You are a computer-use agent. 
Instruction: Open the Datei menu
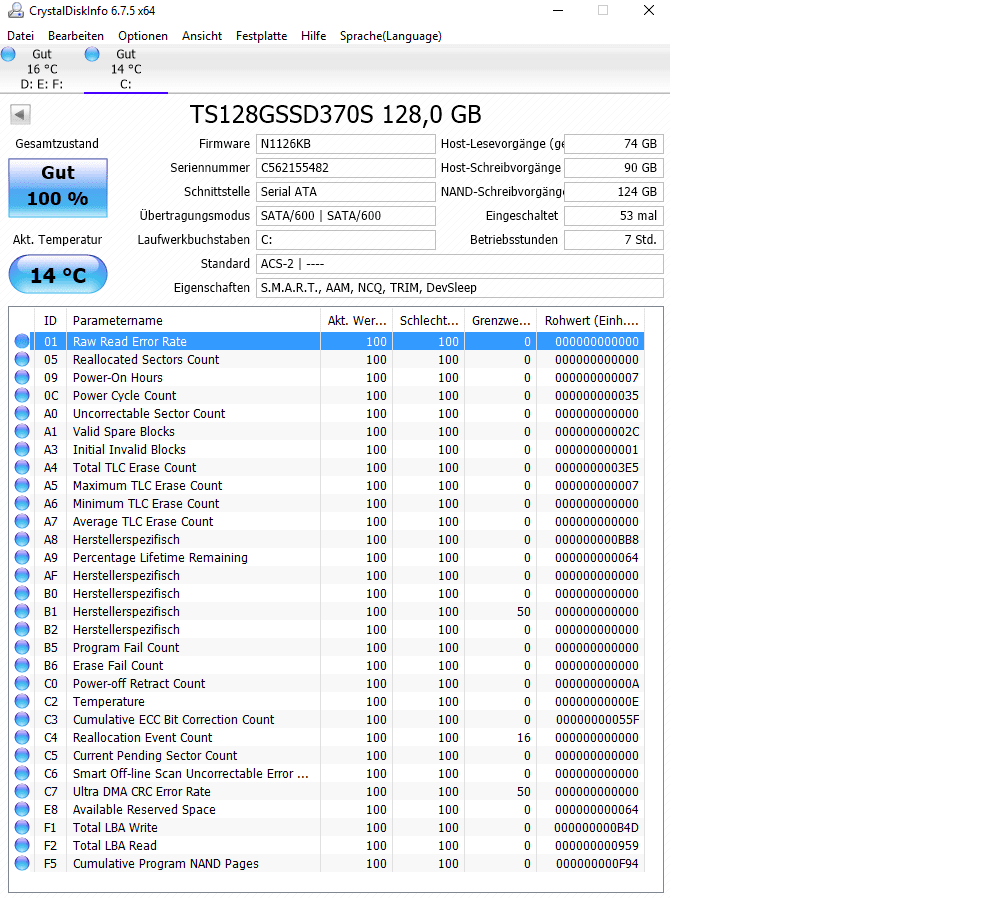point(21,36)
